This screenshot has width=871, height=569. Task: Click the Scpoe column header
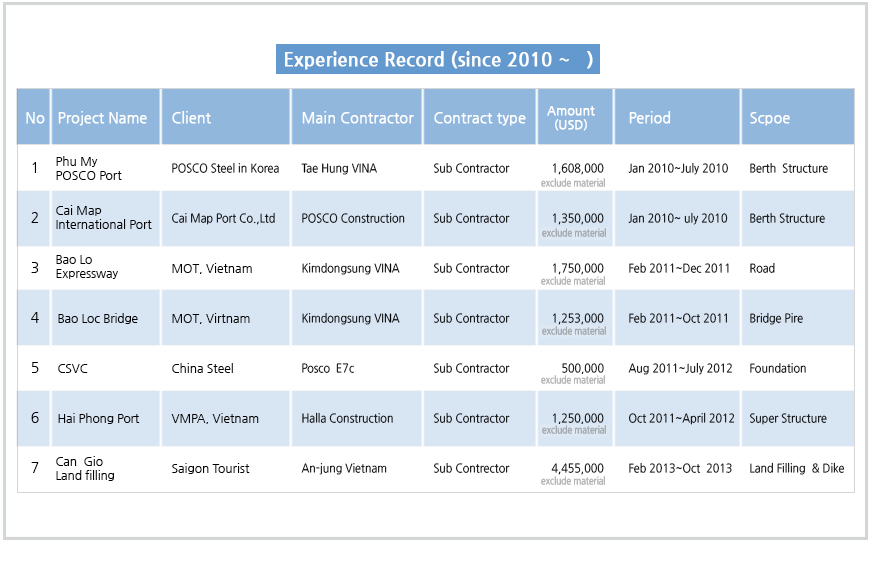(798, 117)
